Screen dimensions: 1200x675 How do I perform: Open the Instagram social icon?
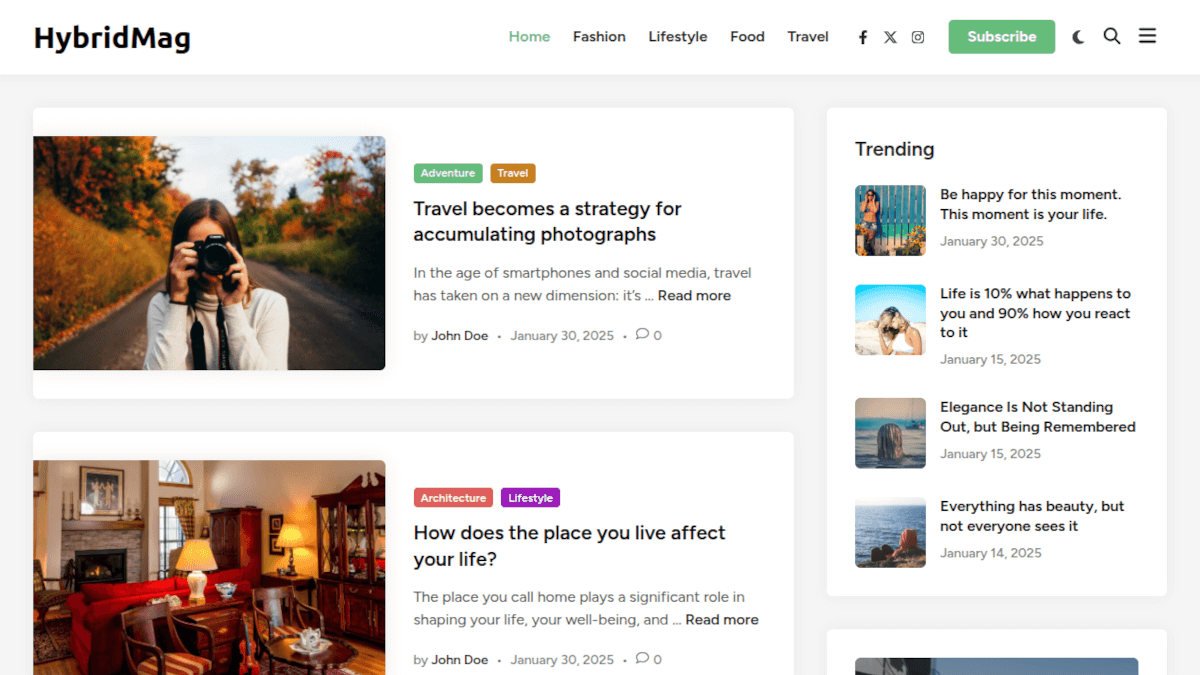click(x=918, y=37)
